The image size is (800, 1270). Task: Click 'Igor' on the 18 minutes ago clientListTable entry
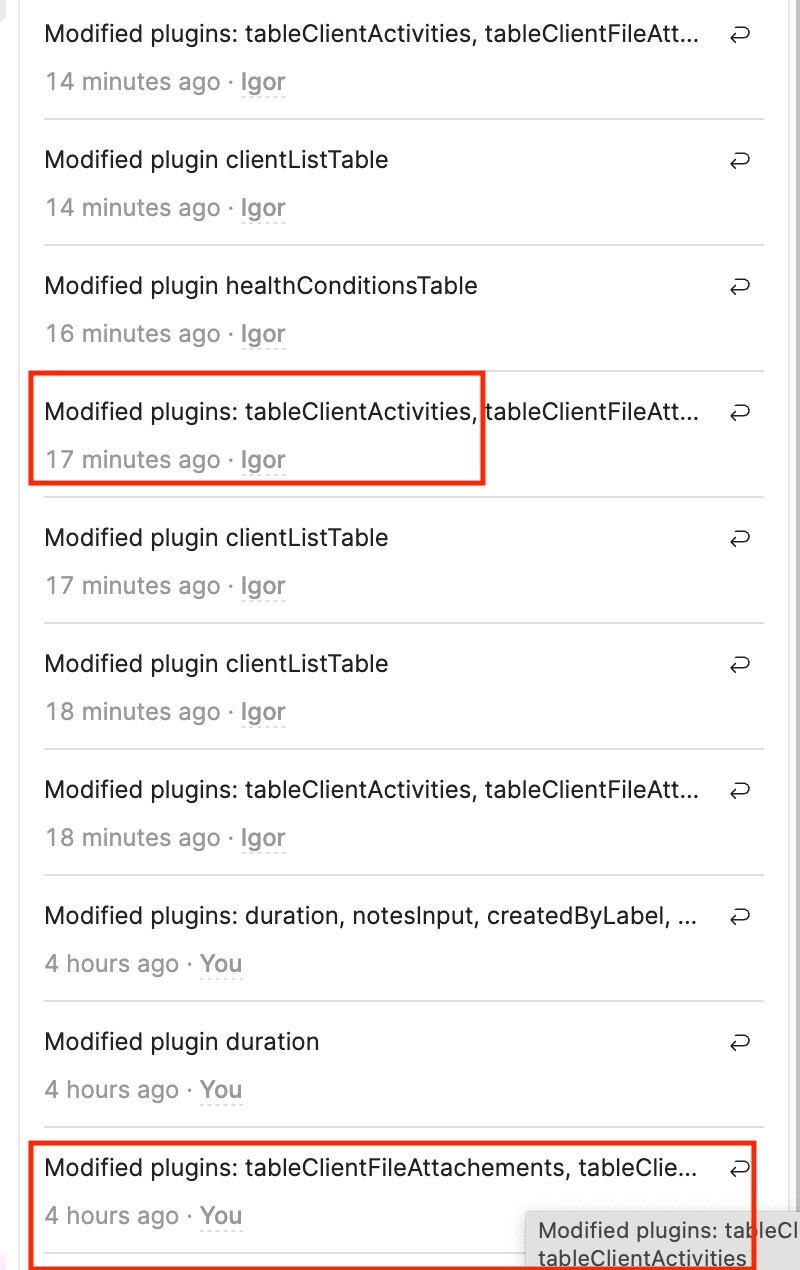263,712
